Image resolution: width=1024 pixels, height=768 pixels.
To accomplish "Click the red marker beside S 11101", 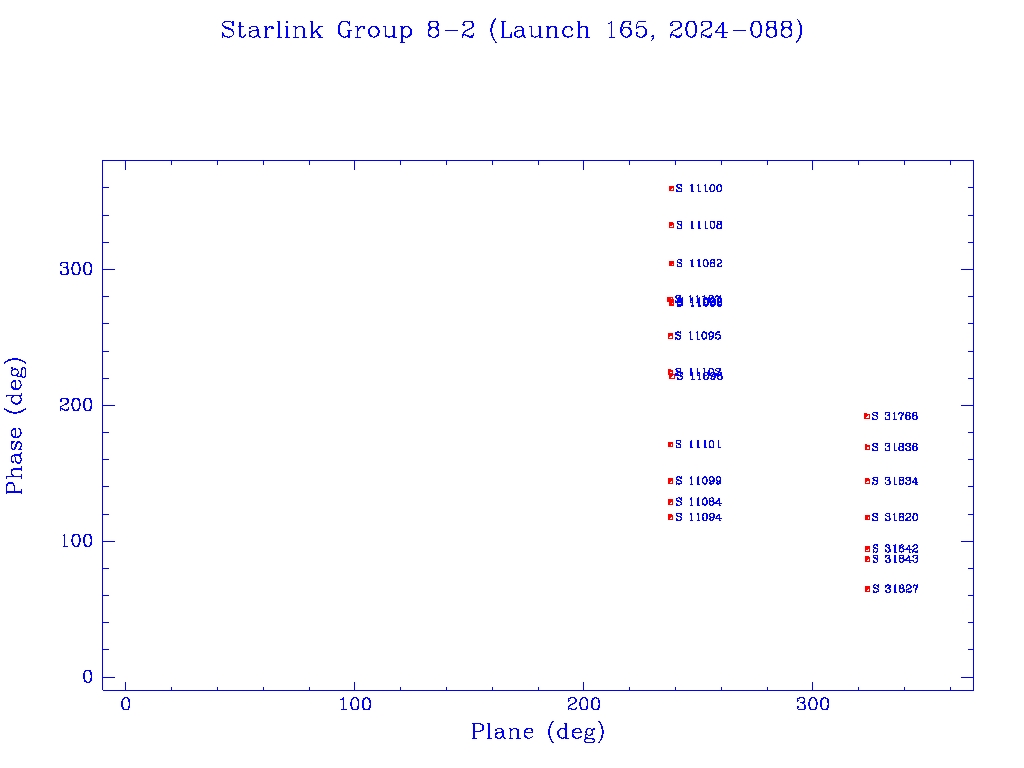I will tap(671, 445).
